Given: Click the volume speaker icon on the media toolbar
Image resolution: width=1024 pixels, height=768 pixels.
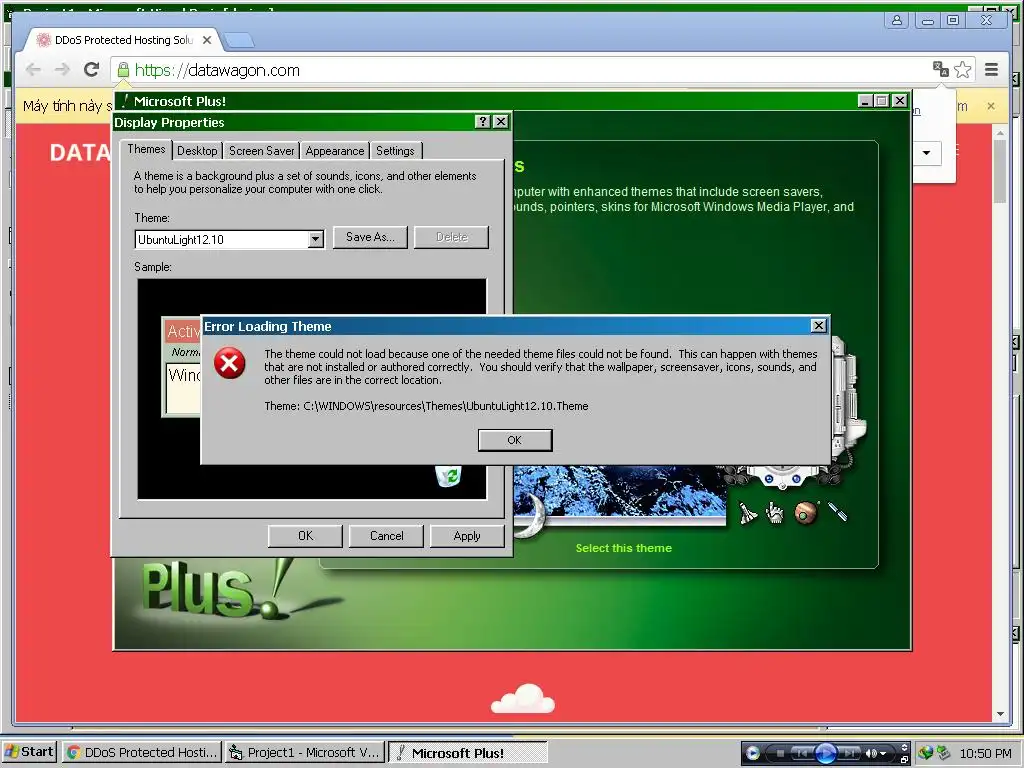Looking at the screenshot, I should pyautogui.click(x=871, y=753).
